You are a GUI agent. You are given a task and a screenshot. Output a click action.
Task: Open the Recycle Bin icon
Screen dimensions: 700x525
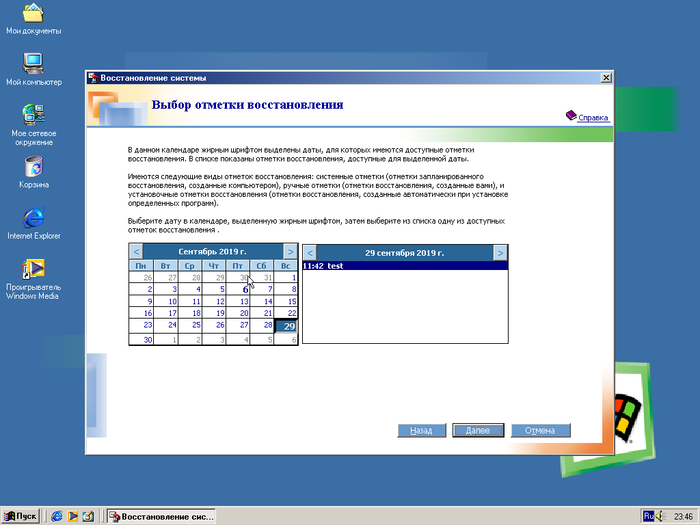tap(33, 172)
